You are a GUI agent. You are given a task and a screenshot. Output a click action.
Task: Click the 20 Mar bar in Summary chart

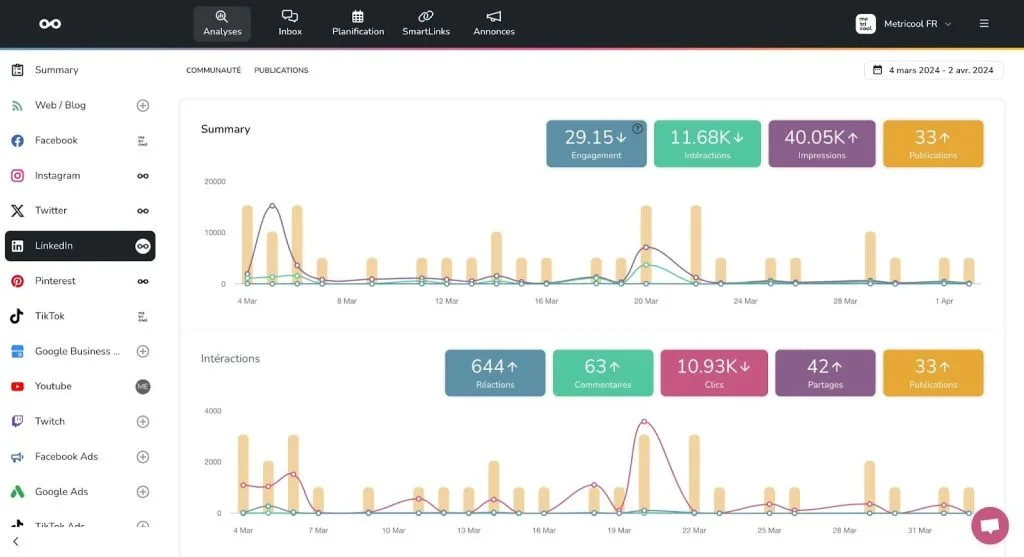[646, 244]
